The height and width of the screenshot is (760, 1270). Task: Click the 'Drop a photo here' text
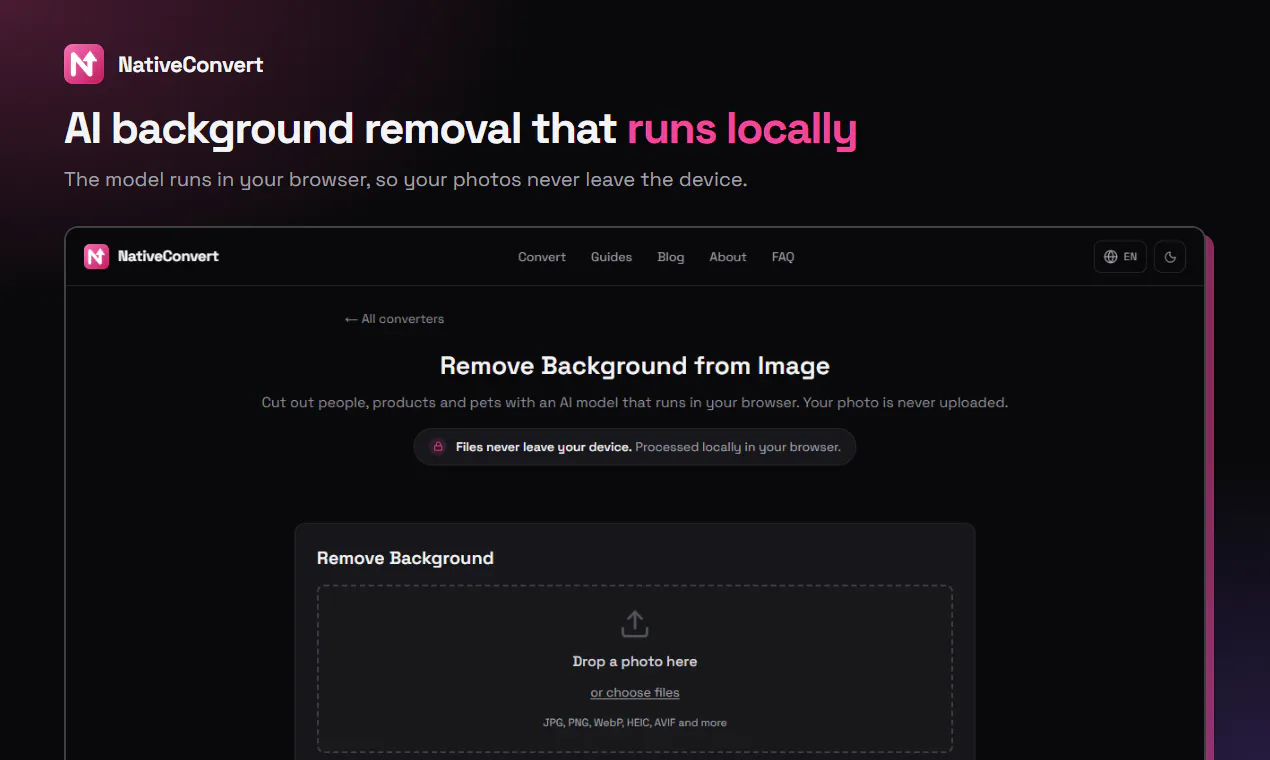pyautogui.click(x=635, y=661)
